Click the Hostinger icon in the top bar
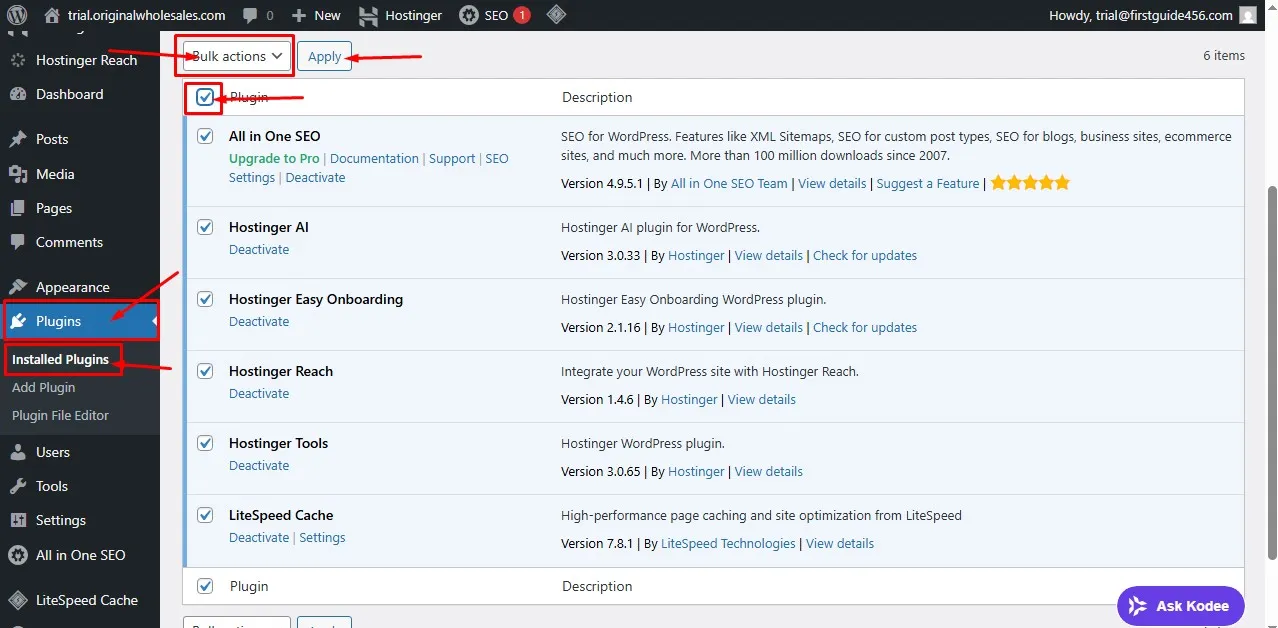1278x628 pixels. [x=369, y=14]
